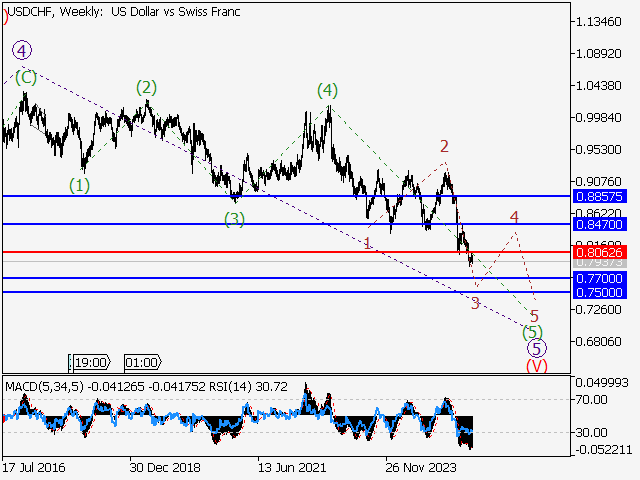Select the red wave 2 label

[444, 147]
